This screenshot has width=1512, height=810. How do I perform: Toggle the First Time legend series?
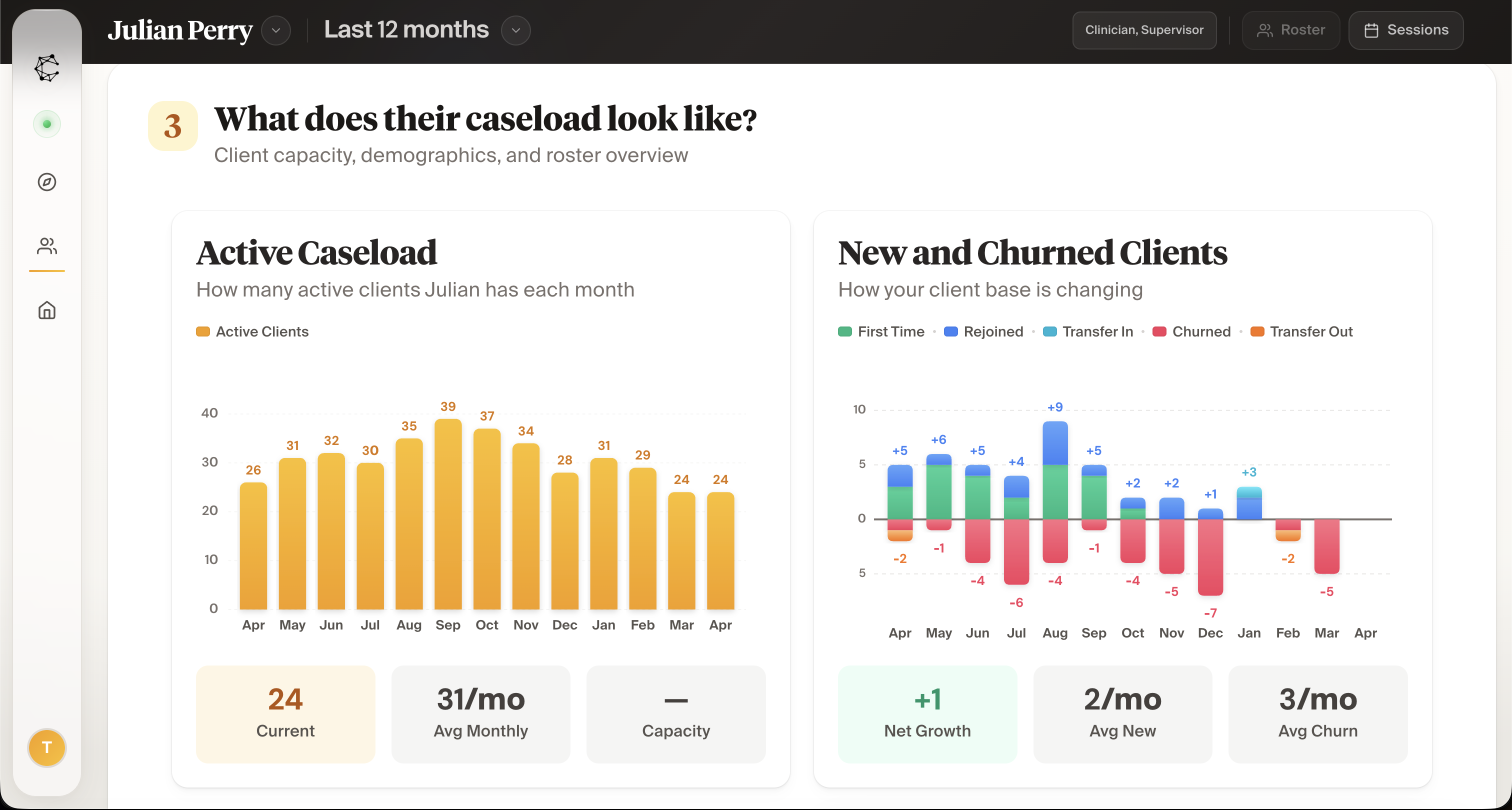pyautogui.click(x=881, y=331)
